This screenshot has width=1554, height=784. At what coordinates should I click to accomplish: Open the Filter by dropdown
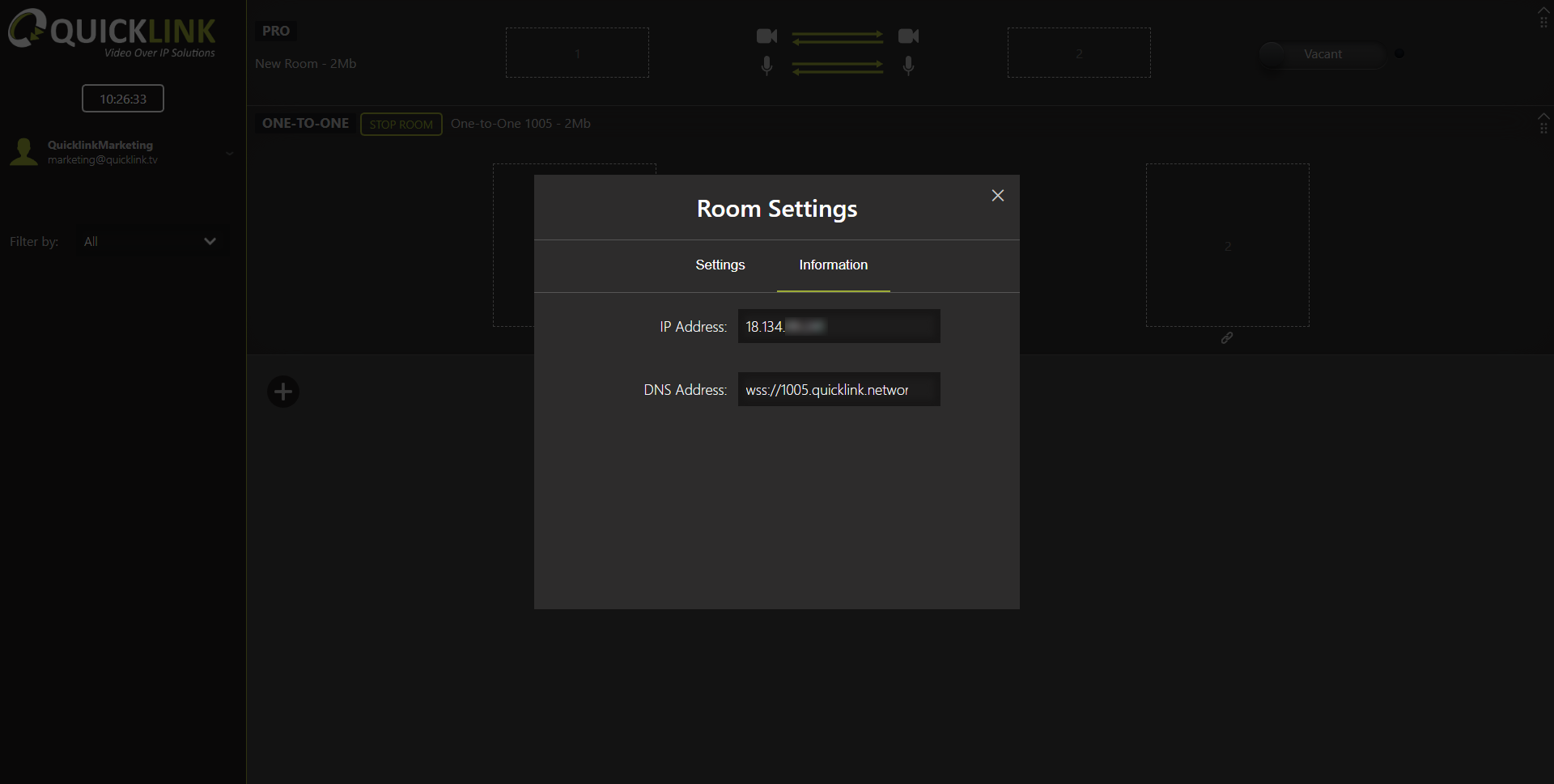pos(150,242)
